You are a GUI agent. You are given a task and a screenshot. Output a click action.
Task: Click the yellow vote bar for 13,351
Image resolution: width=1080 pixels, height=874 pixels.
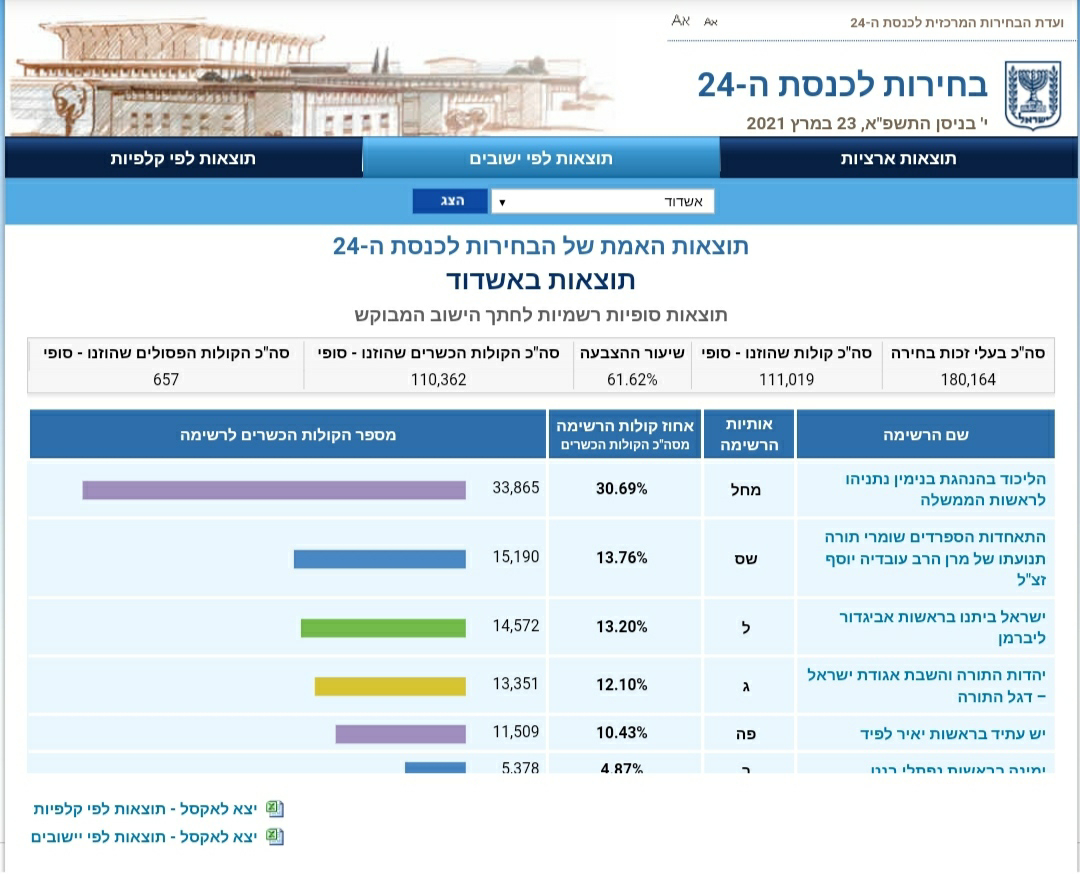coord(390,686)
